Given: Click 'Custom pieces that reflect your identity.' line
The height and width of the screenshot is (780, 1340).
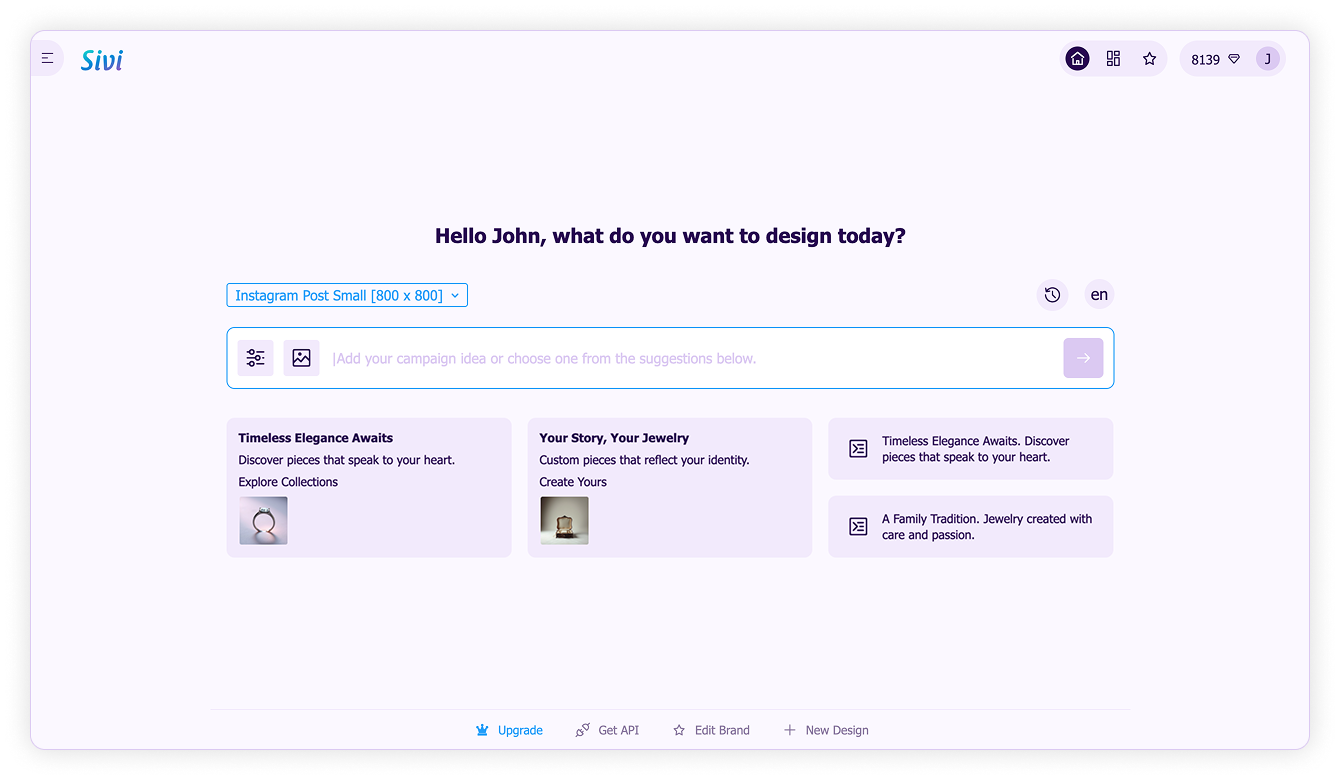Looking at the screenshot, I should tap(644, 460).
